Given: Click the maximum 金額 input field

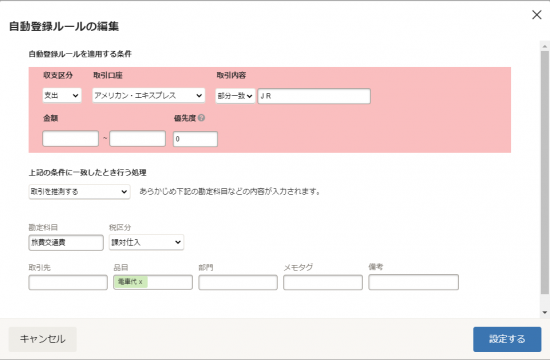Looking at the screenshot, I should (x=138, y=139).
